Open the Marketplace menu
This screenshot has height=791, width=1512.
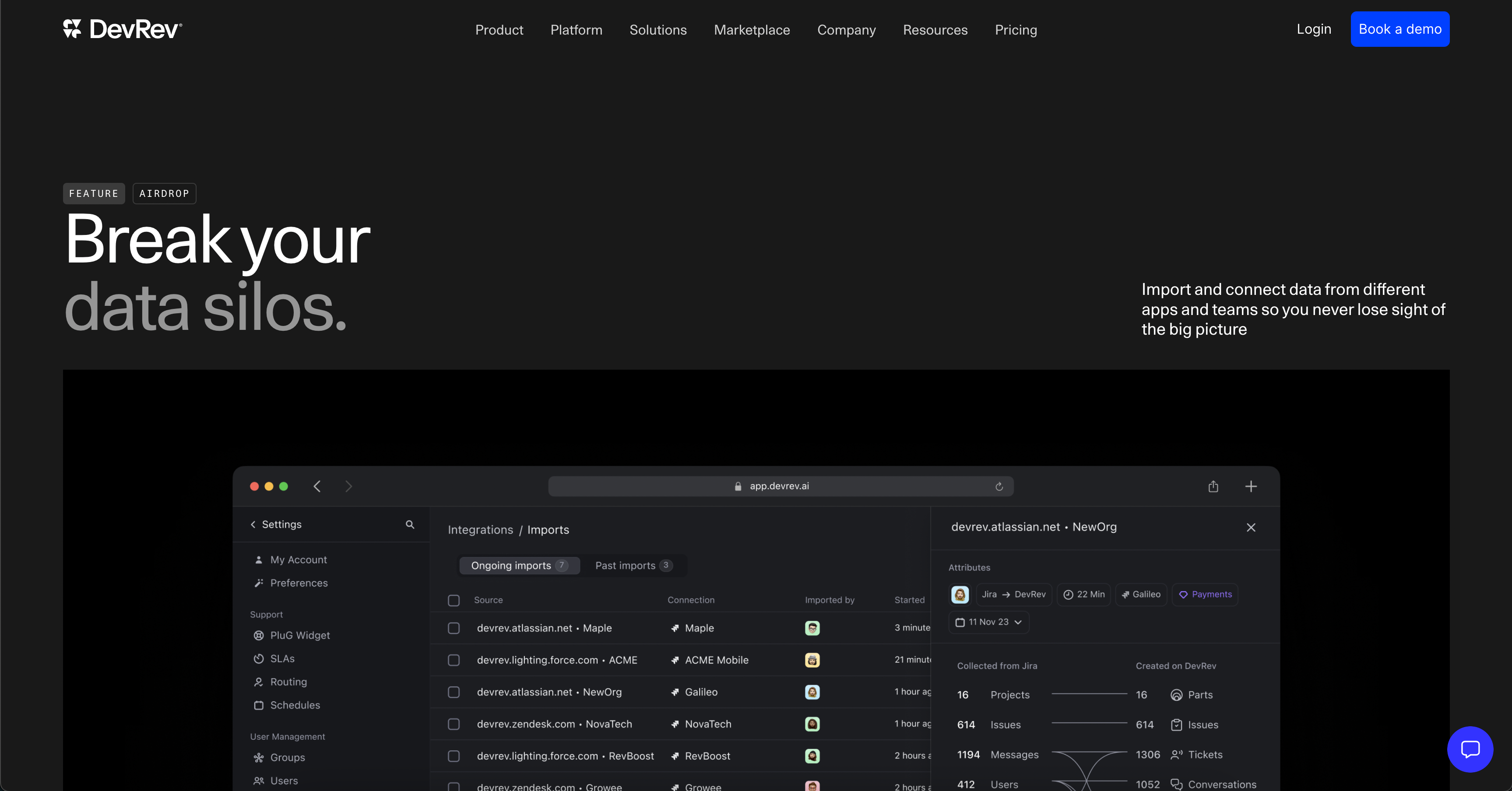point(752,29)
